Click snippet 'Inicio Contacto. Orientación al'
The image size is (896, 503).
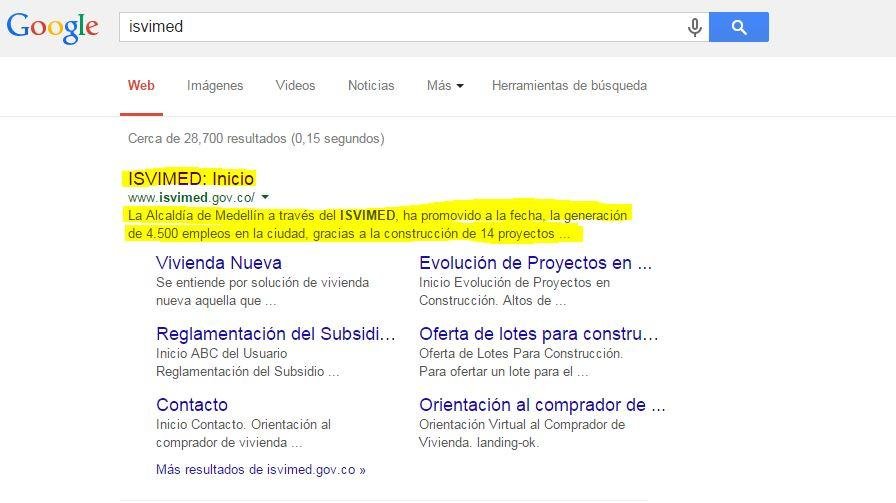(x=243, y=424)
